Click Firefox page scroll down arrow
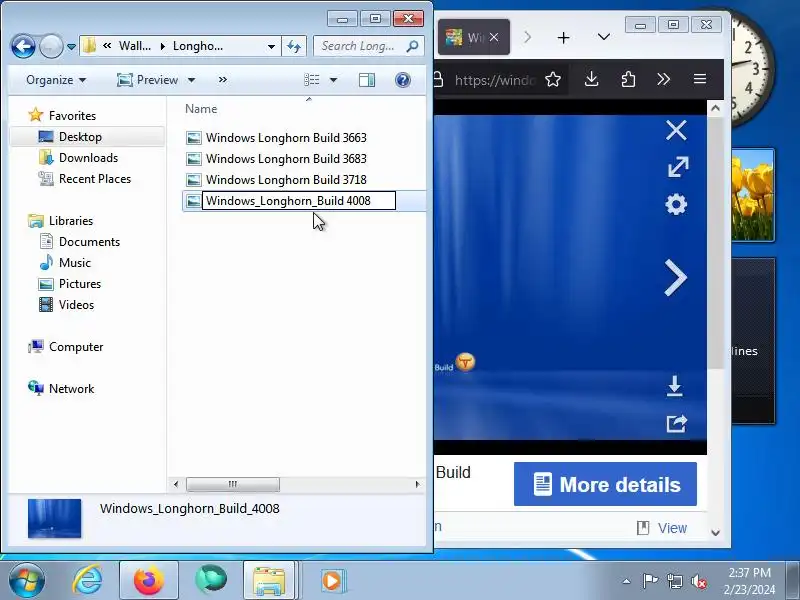 coord(715,533)
